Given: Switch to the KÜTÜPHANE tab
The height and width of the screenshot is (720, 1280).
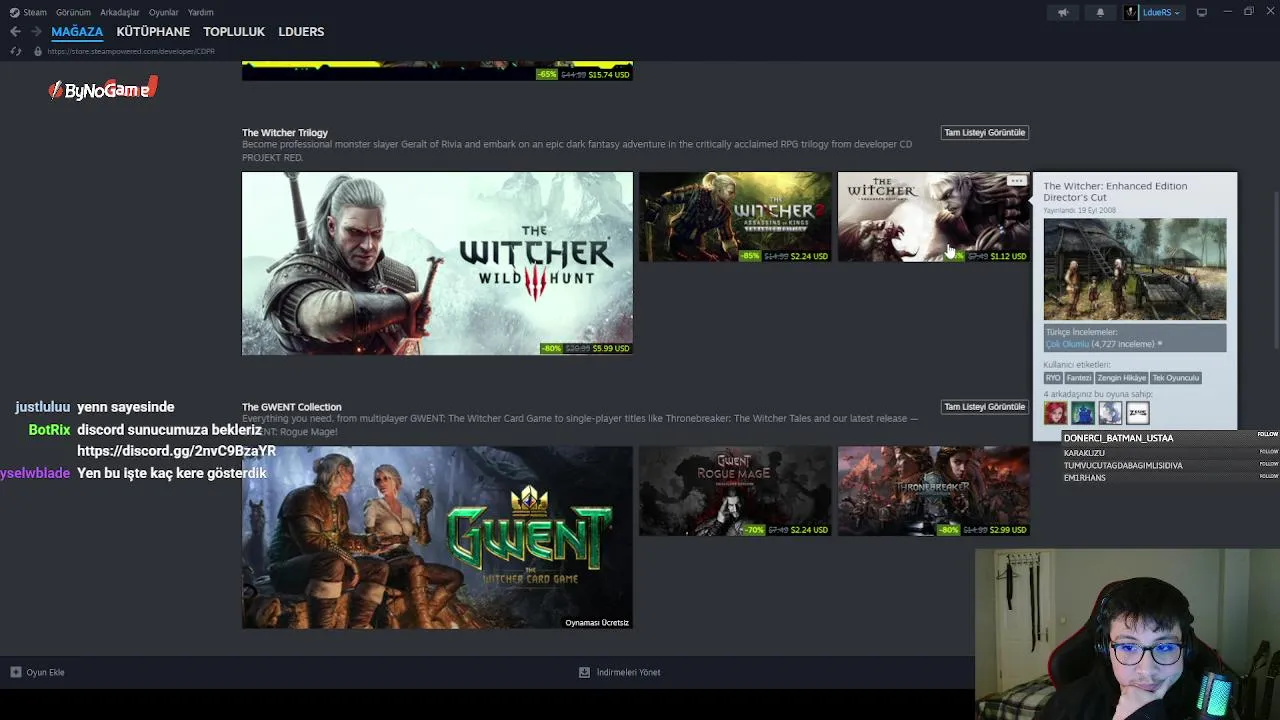Looking at the screenshot, I should (x=153, y=32).
